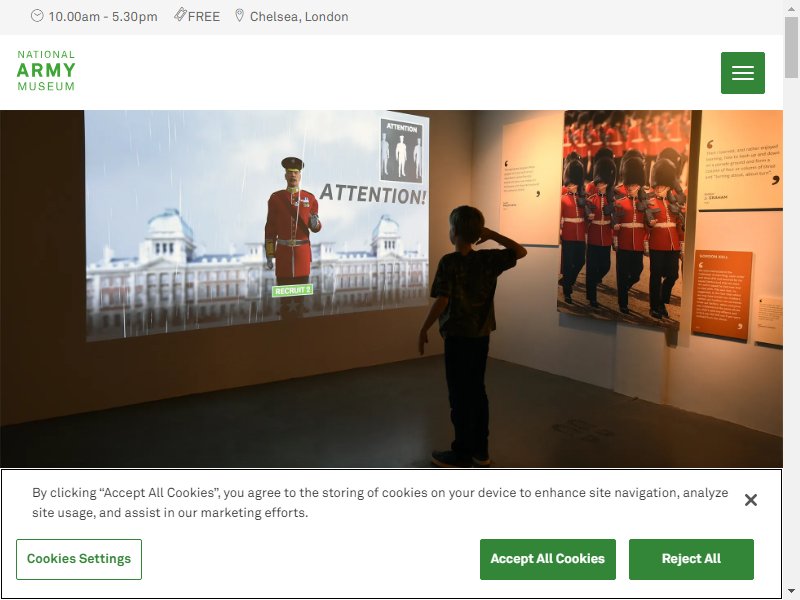
Task: Click the RECRUIT 2 green label
Action: click(292, 290)
